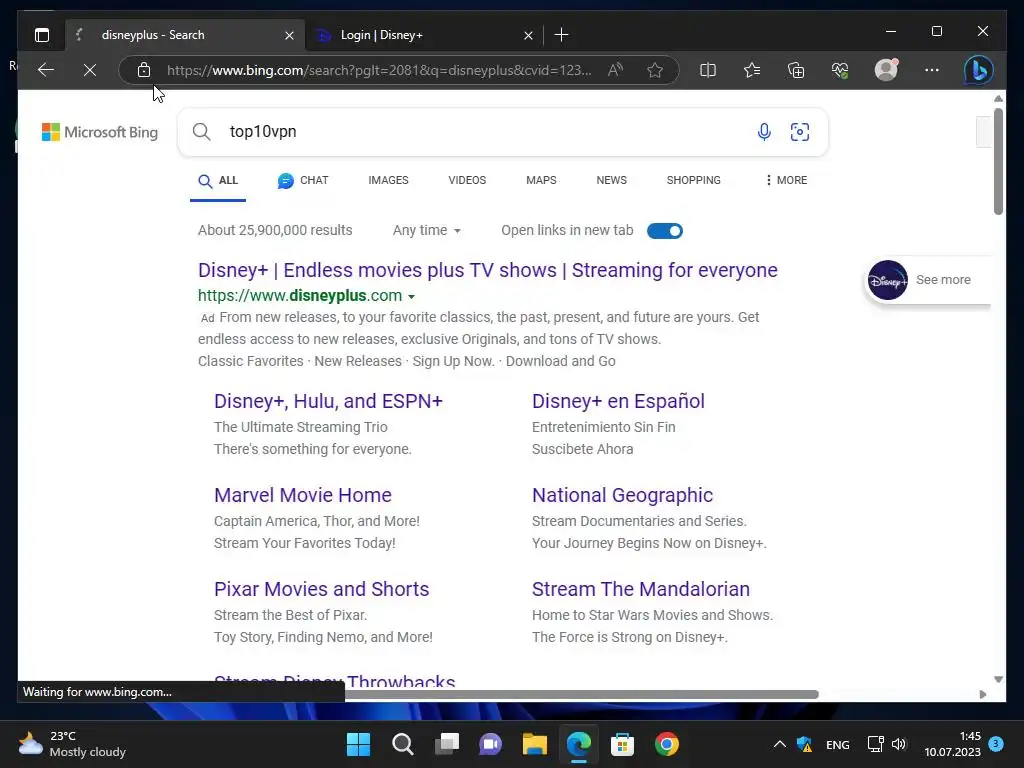
Task: Click the vertical scrollbar thumb
Action: pos(998,161)
